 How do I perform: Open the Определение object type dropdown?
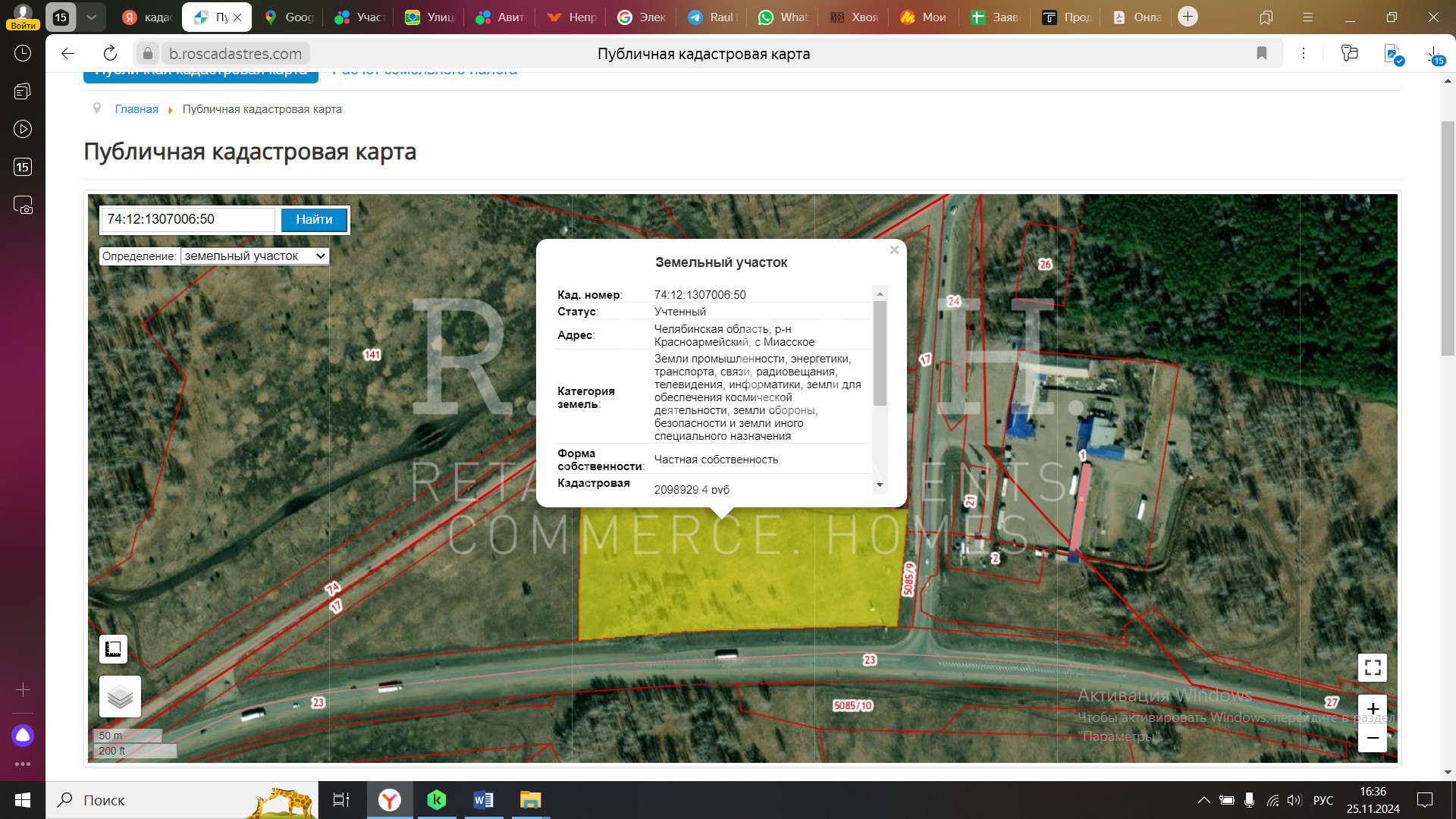pos(255,256)
